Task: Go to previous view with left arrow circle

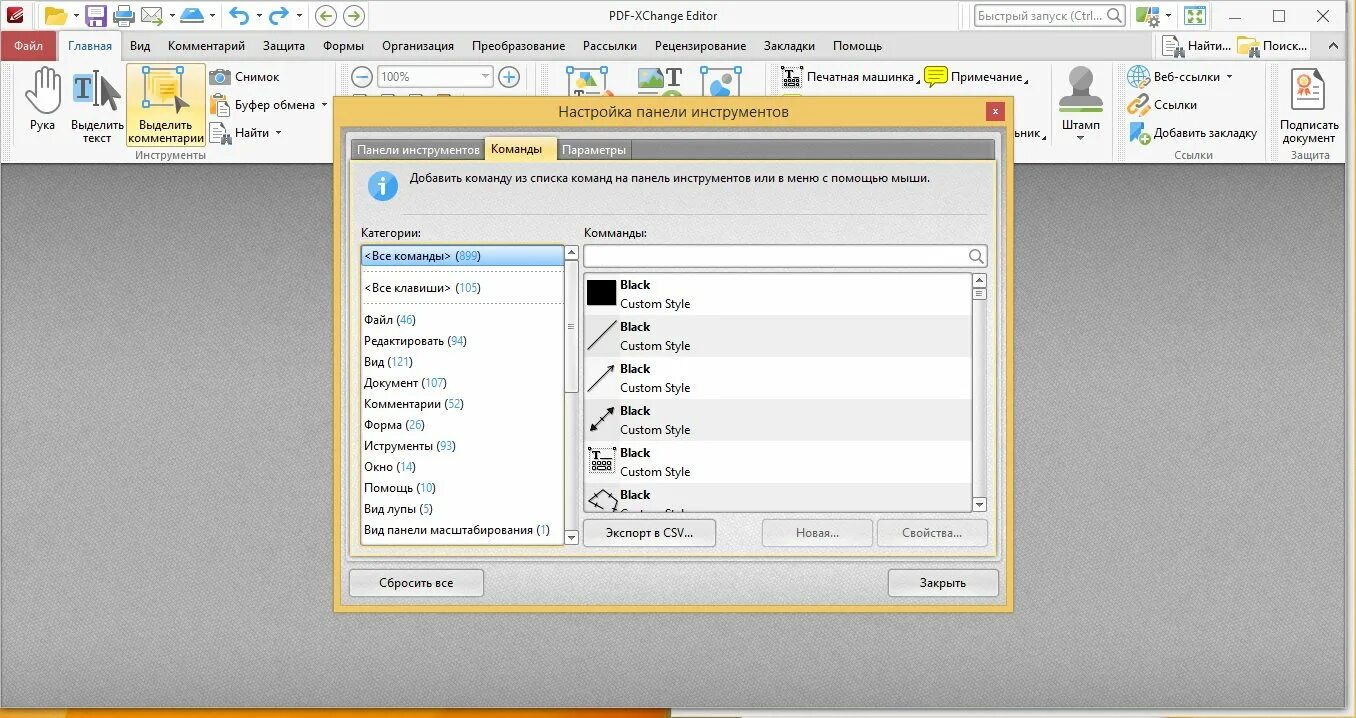Action: [x=325, y=16]
